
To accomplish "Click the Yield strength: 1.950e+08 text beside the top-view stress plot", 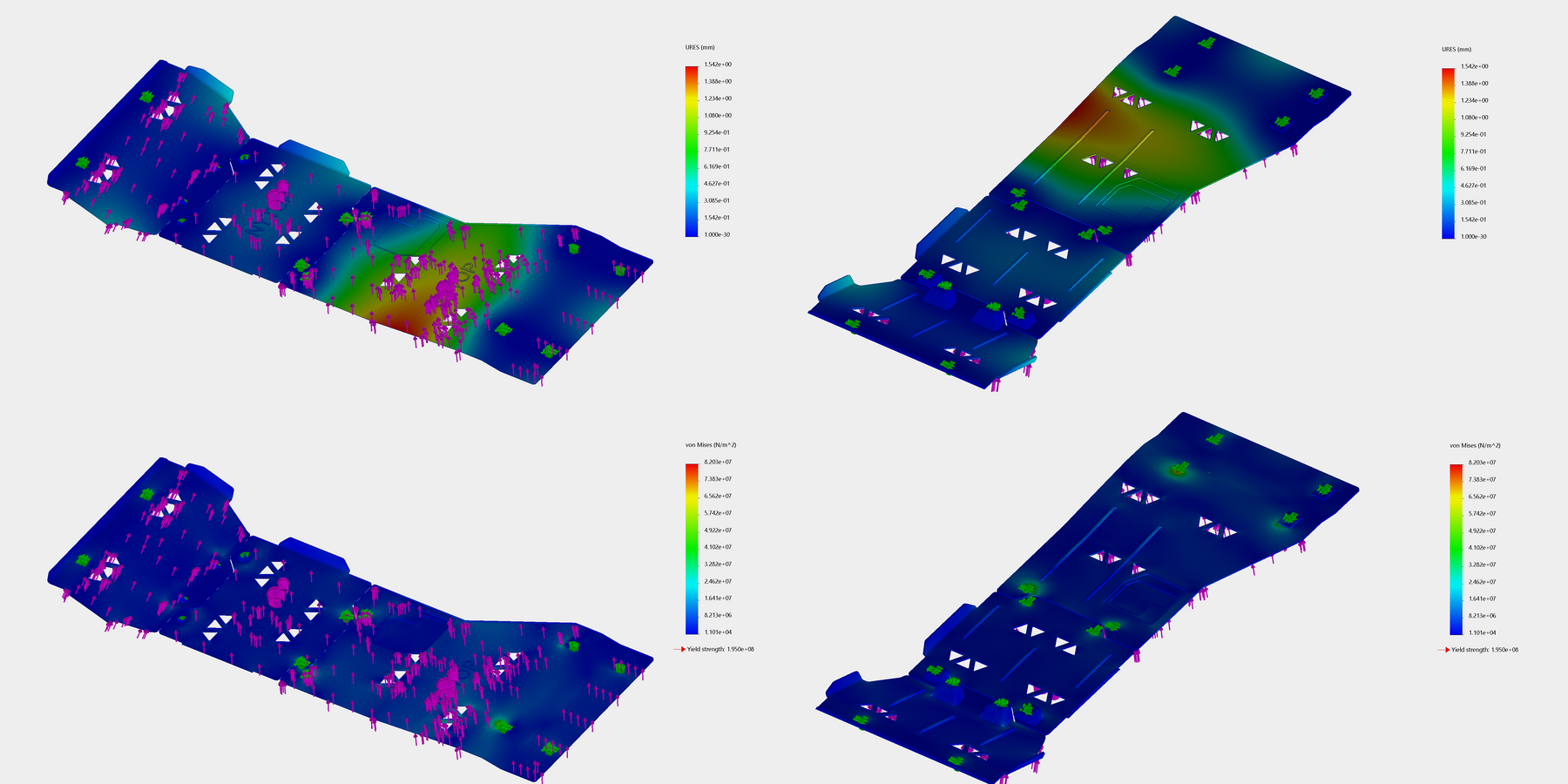I will 720,649.
